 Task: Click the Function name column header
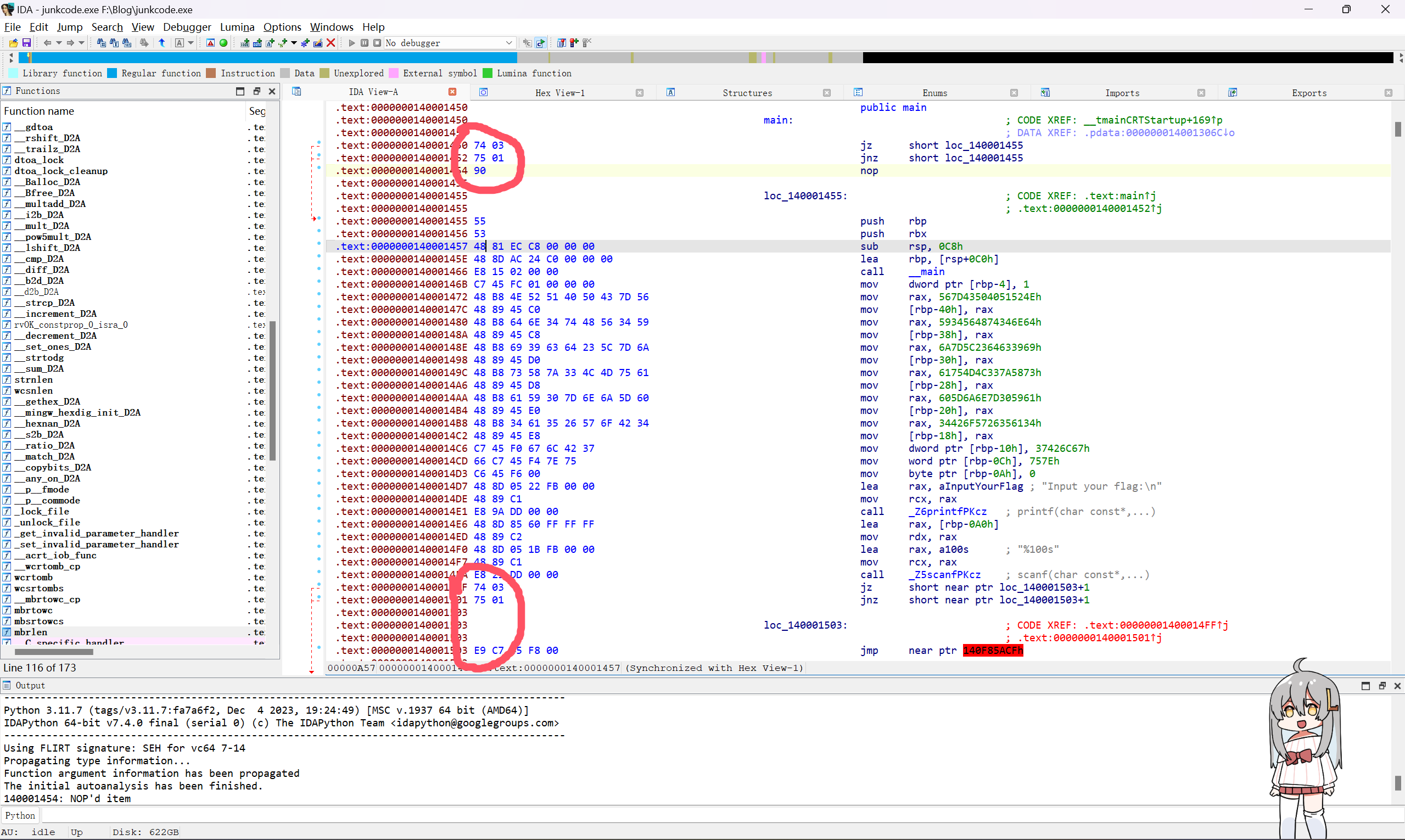click(122, 111)
